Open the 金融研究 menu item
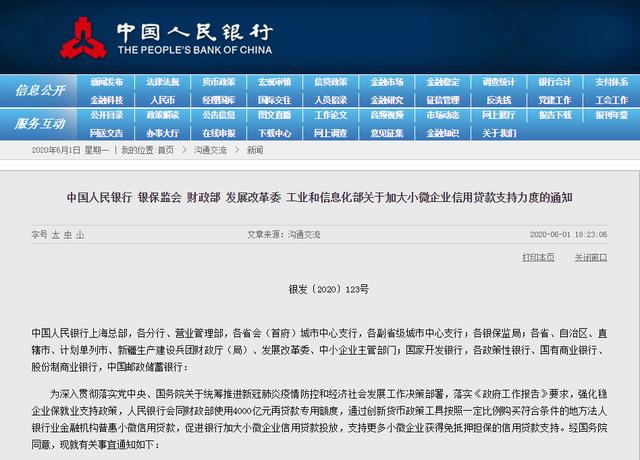The image size is (640, 460). (x=387, y=100)
